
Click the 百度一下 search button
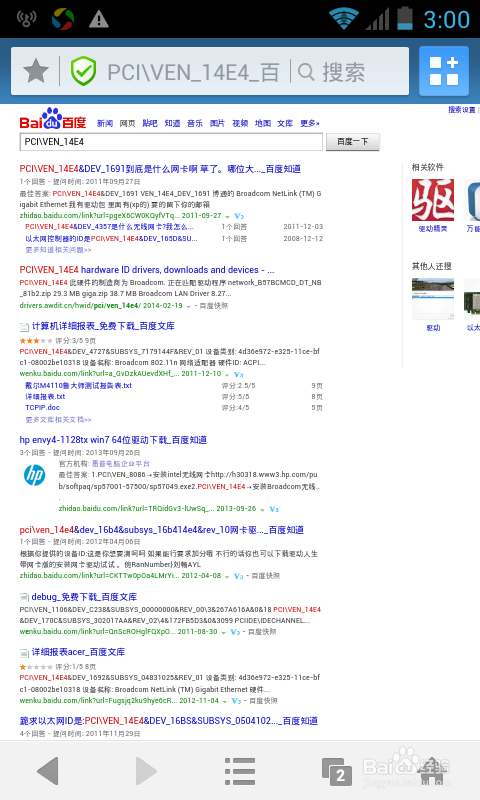(x=353, y=142)
